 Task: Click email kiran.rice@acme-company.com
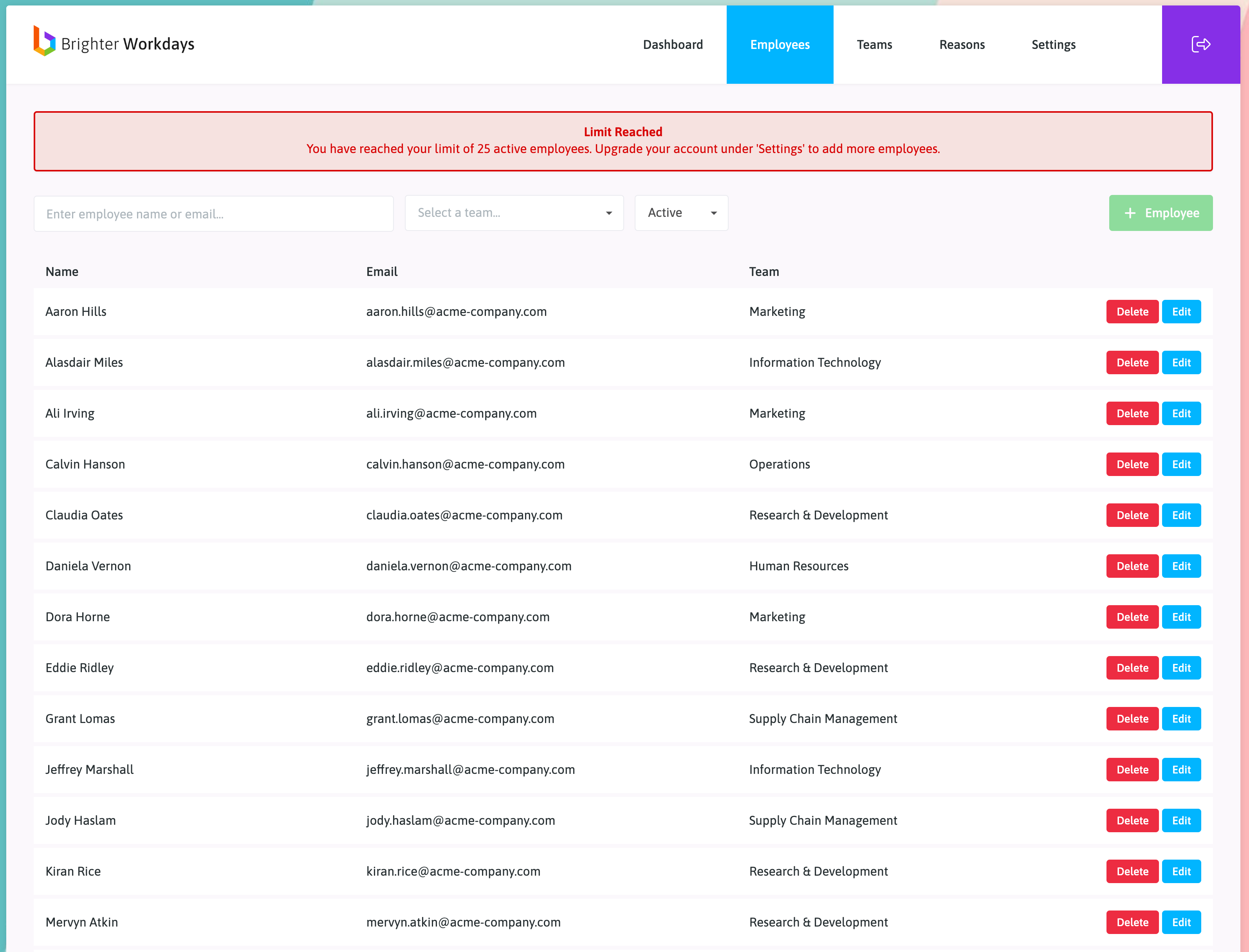pos(453,871)
